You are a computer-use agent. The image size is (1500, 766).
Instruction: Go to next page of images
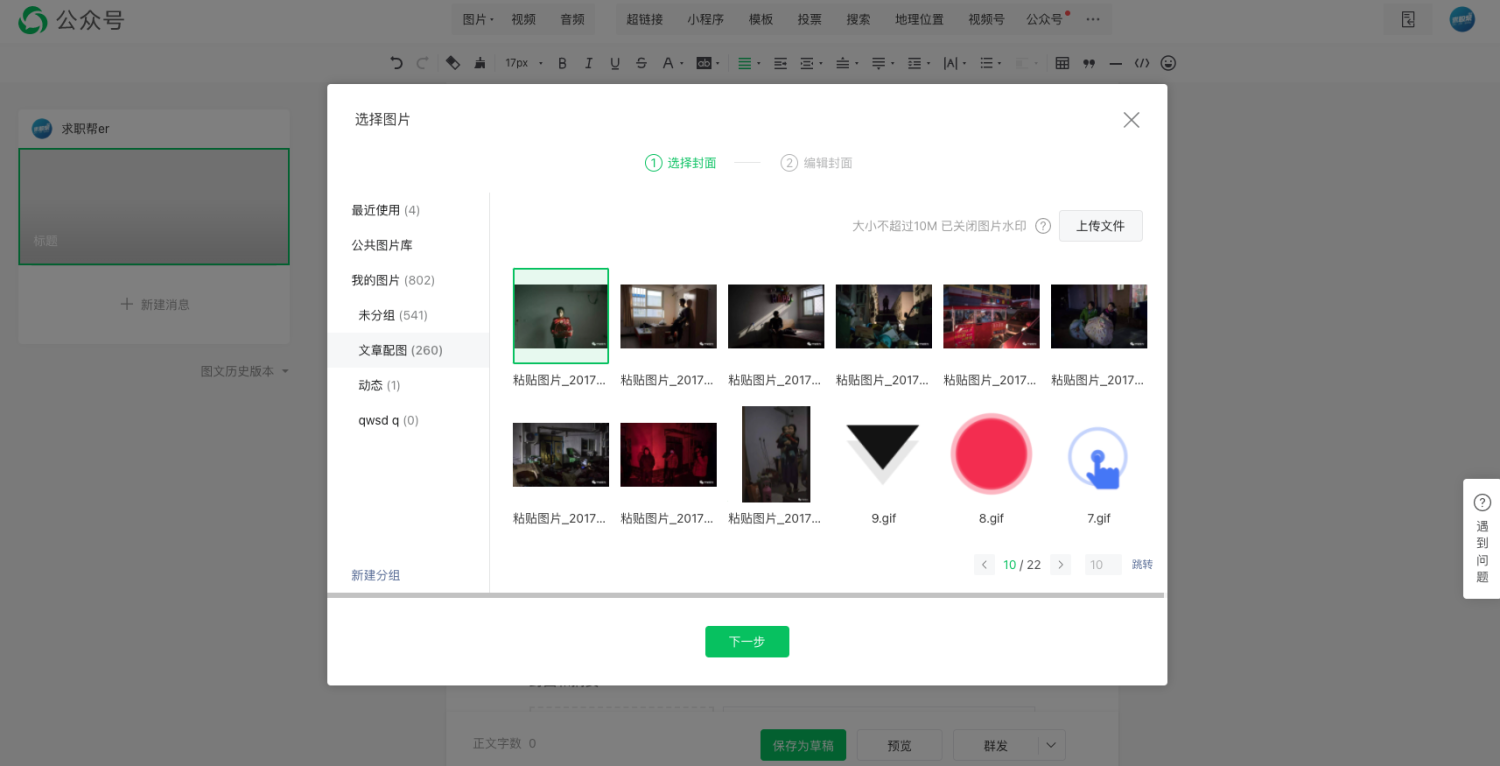[1061, 565]
